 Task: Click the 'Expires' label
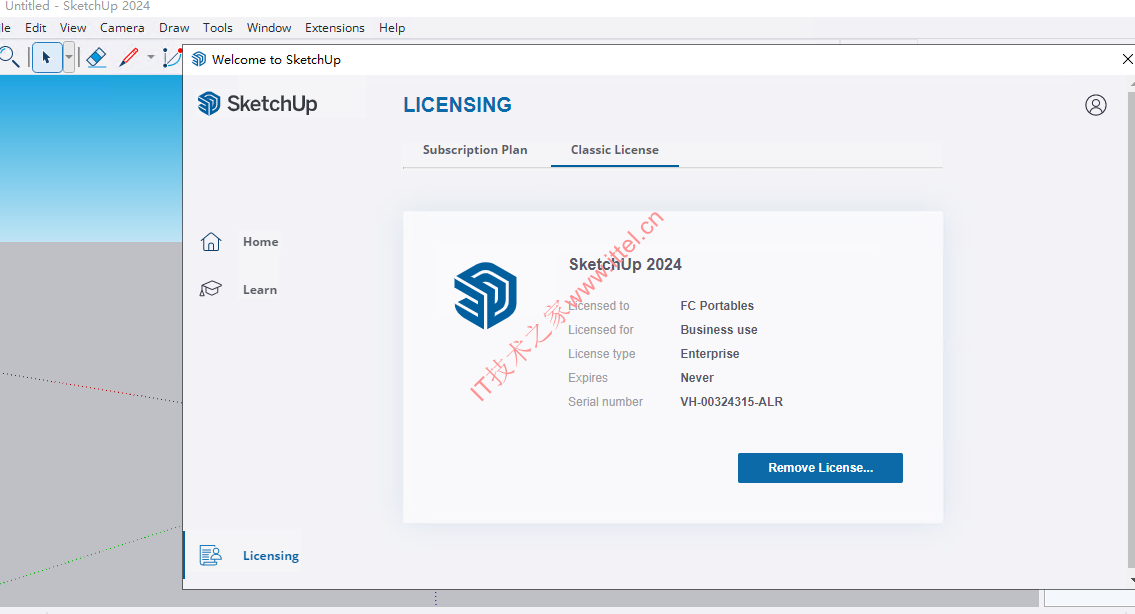tap(588, 378)
